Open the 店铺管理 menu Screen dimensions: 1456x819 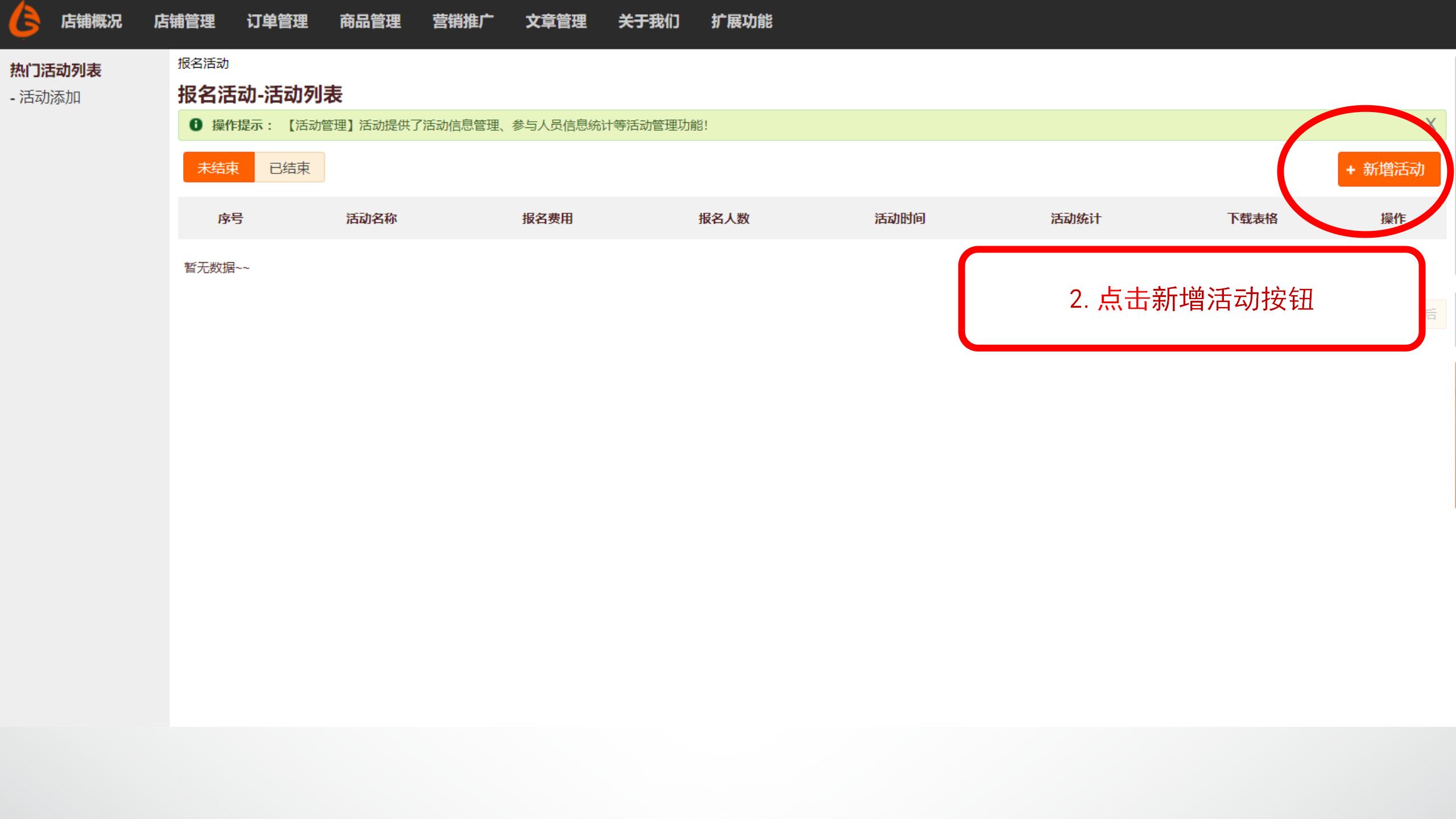pos(184,22)
